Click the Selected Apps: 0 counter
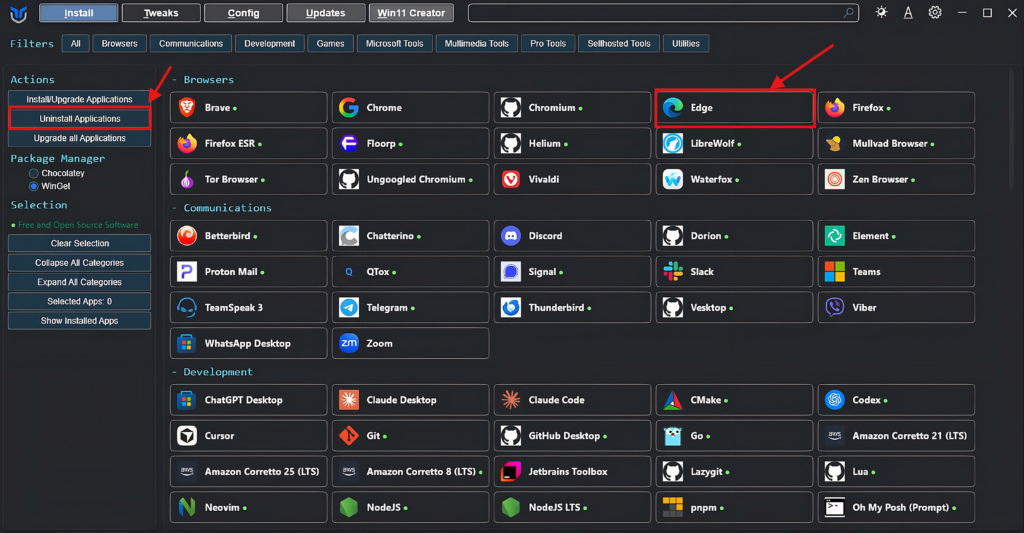This screenshot has height=533, width=1024. [79, 301]
